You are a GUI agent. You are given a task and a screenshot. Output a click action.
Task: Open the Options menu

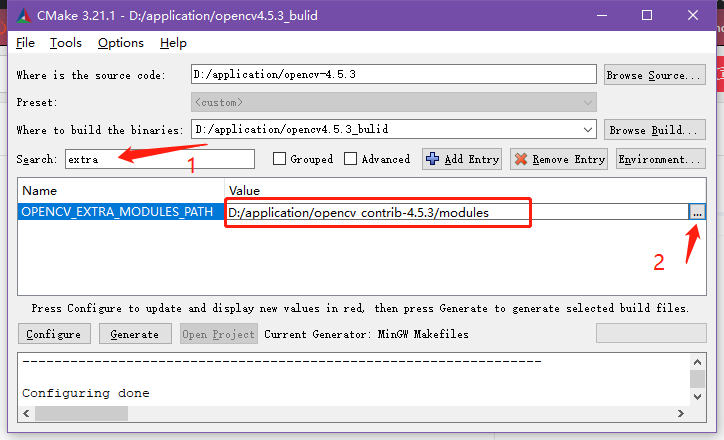pyautogui.click(x=121, y=43)
